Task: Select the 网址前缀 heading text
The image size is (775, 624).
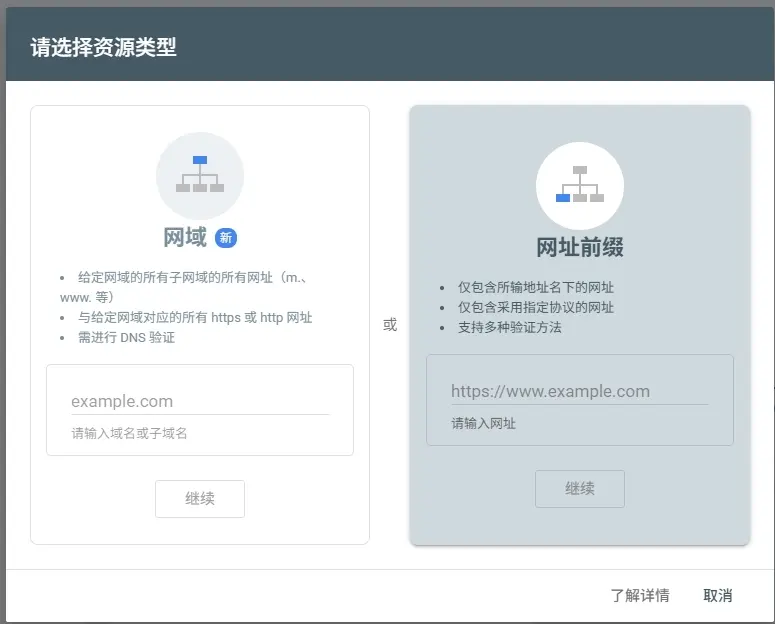Action: pyautogui.click(x=580, y=247)
